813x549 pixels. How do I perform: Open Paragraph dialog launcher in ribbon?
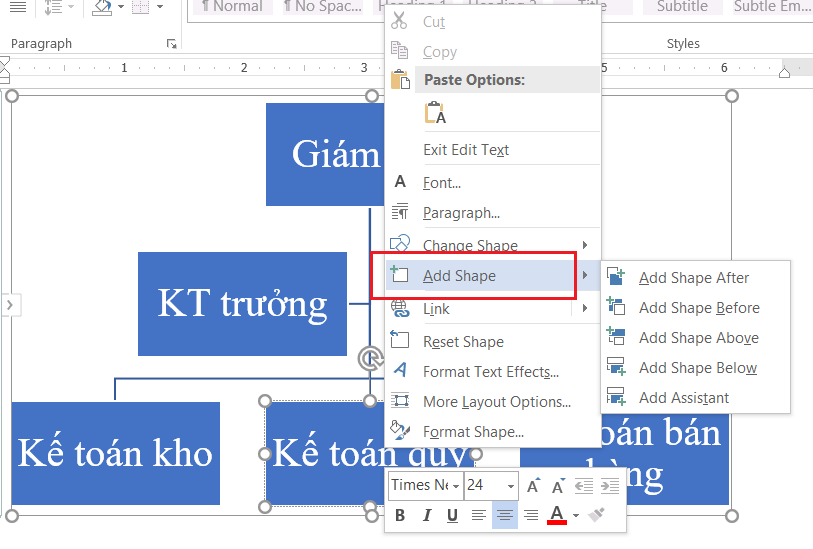click(171, 44)
